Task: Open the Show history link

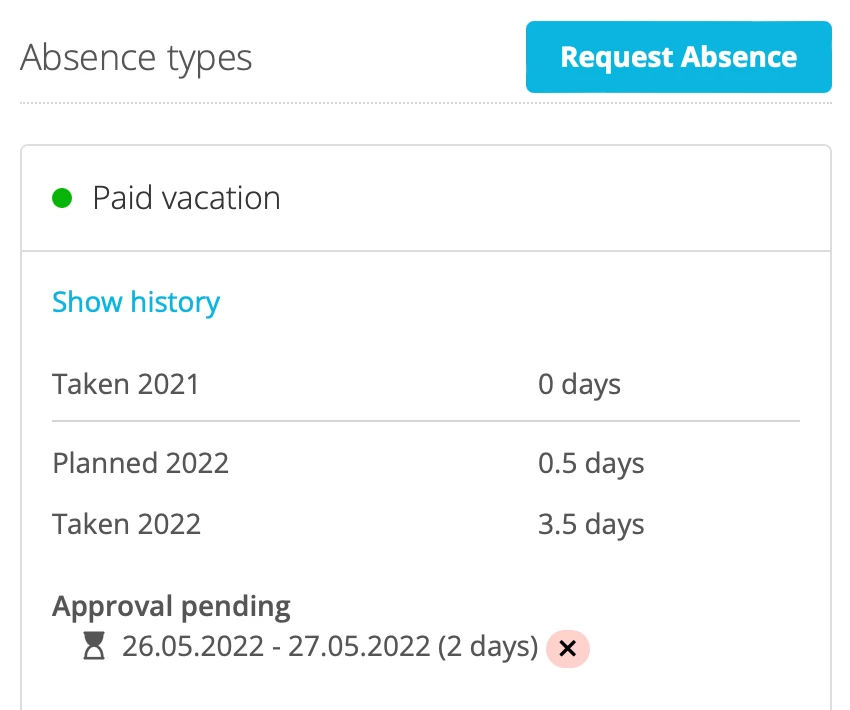Action: 136,302
